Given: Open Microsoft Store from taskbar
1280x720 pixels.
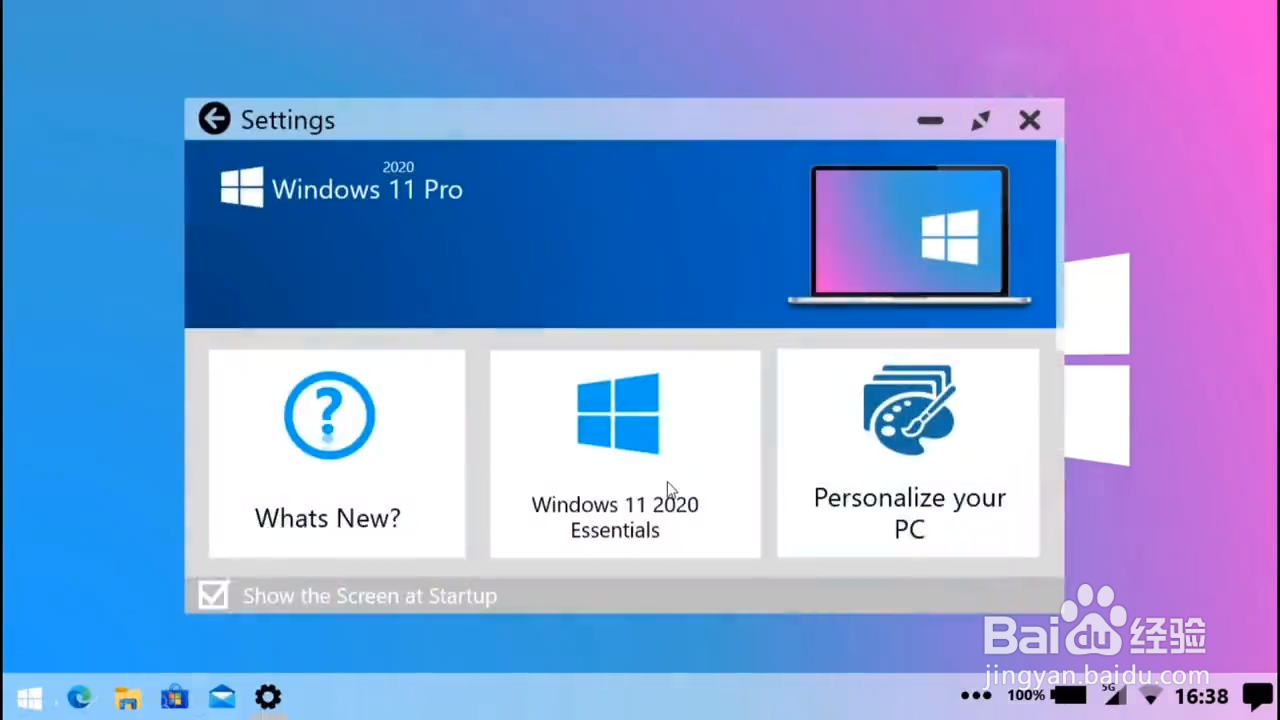Looking at the screenshot, I should [175, 697].
